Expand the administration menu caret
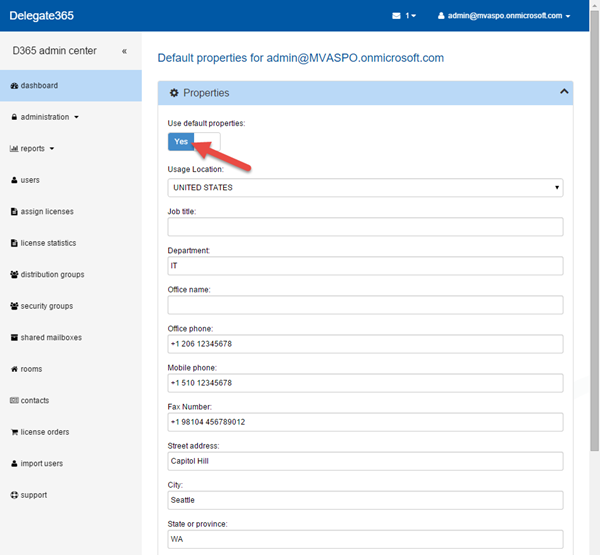This screenshot has height=555, width=600. (77, 117)
